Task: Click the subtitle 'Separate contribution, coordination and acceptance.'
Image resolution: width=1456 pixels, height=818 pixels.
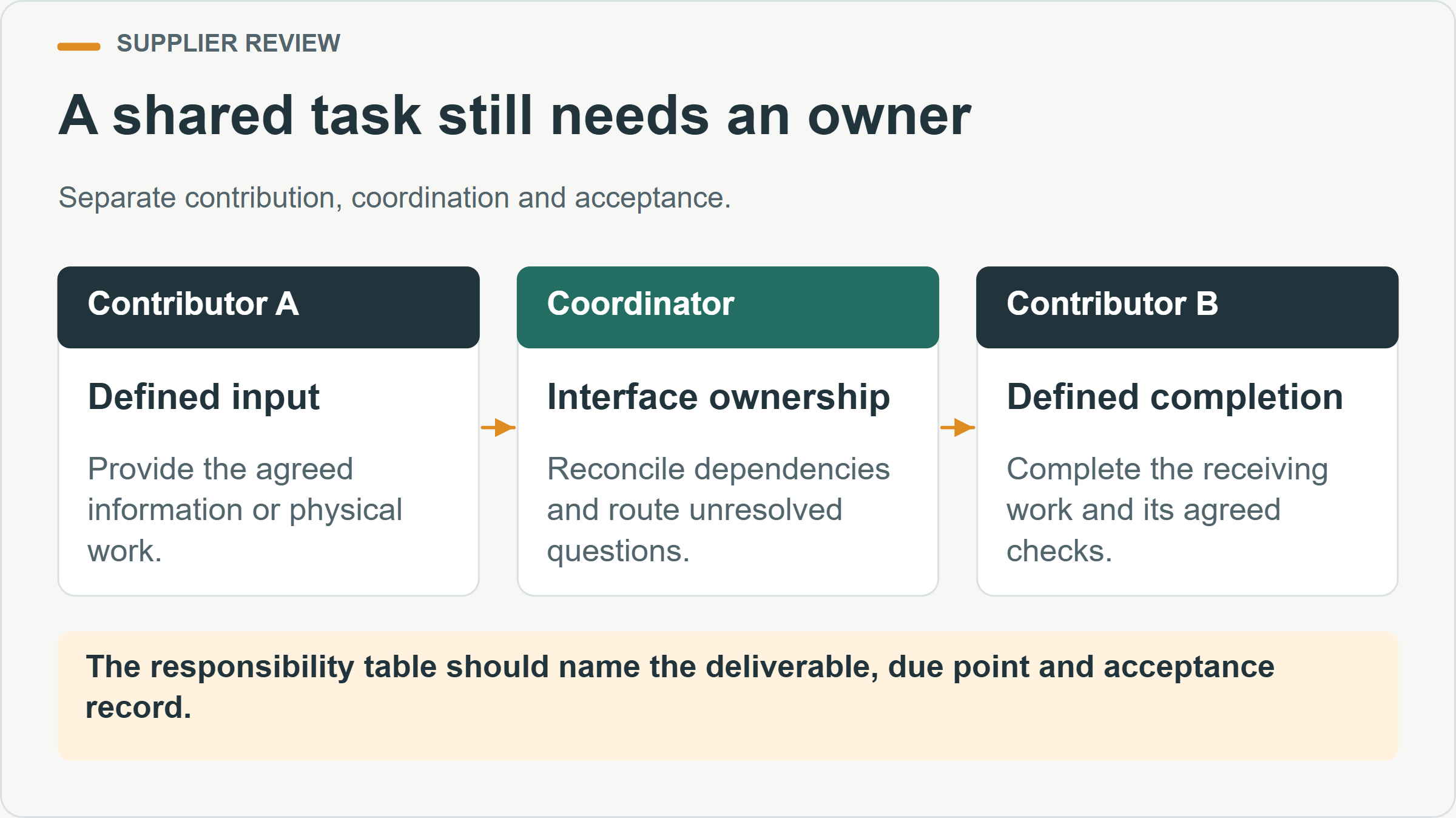Action: 395,198
